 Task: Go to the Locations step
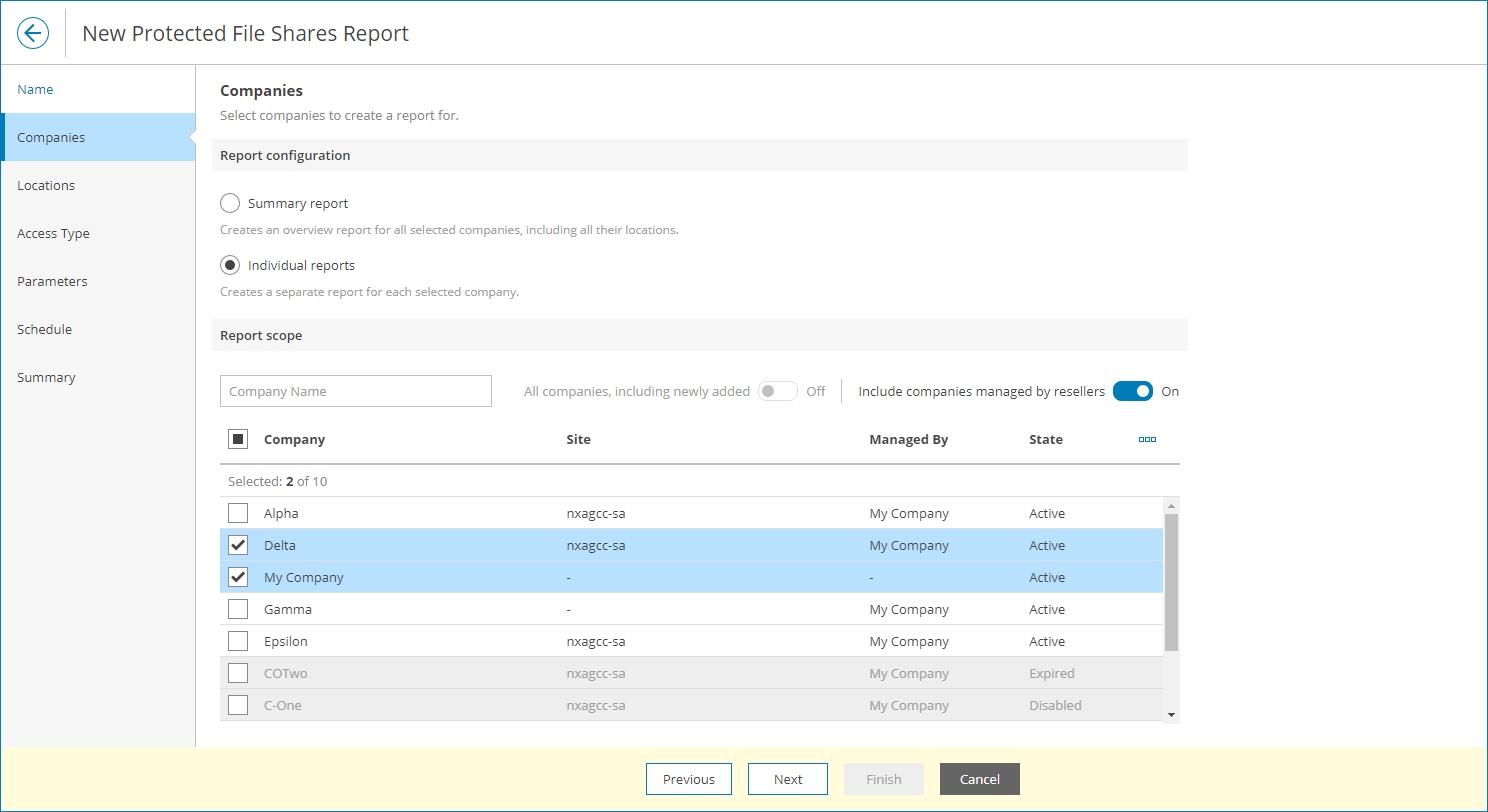click(46, 185)
